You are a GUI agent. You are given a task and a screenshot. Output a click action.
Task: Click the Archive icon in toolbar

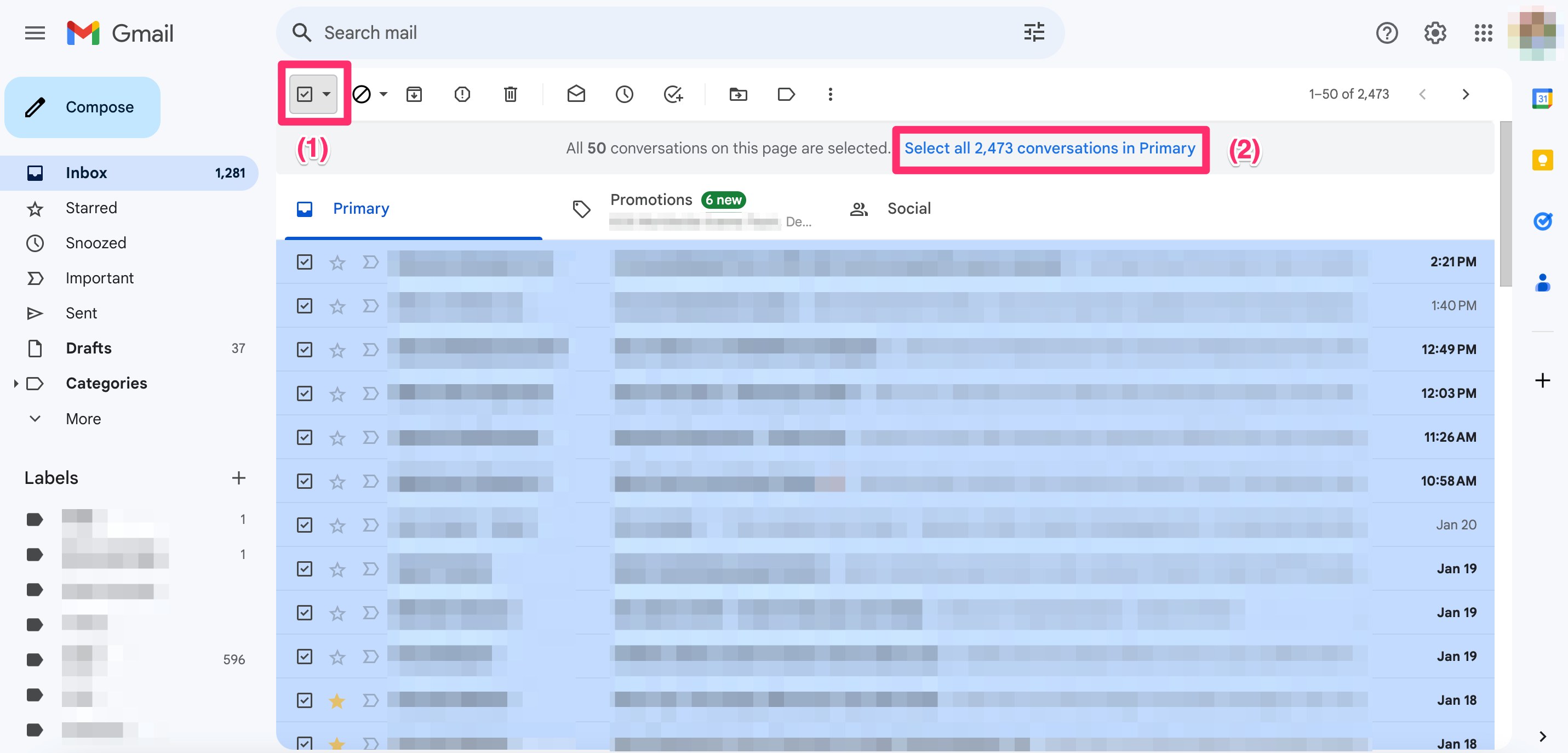tap(414, 94)
